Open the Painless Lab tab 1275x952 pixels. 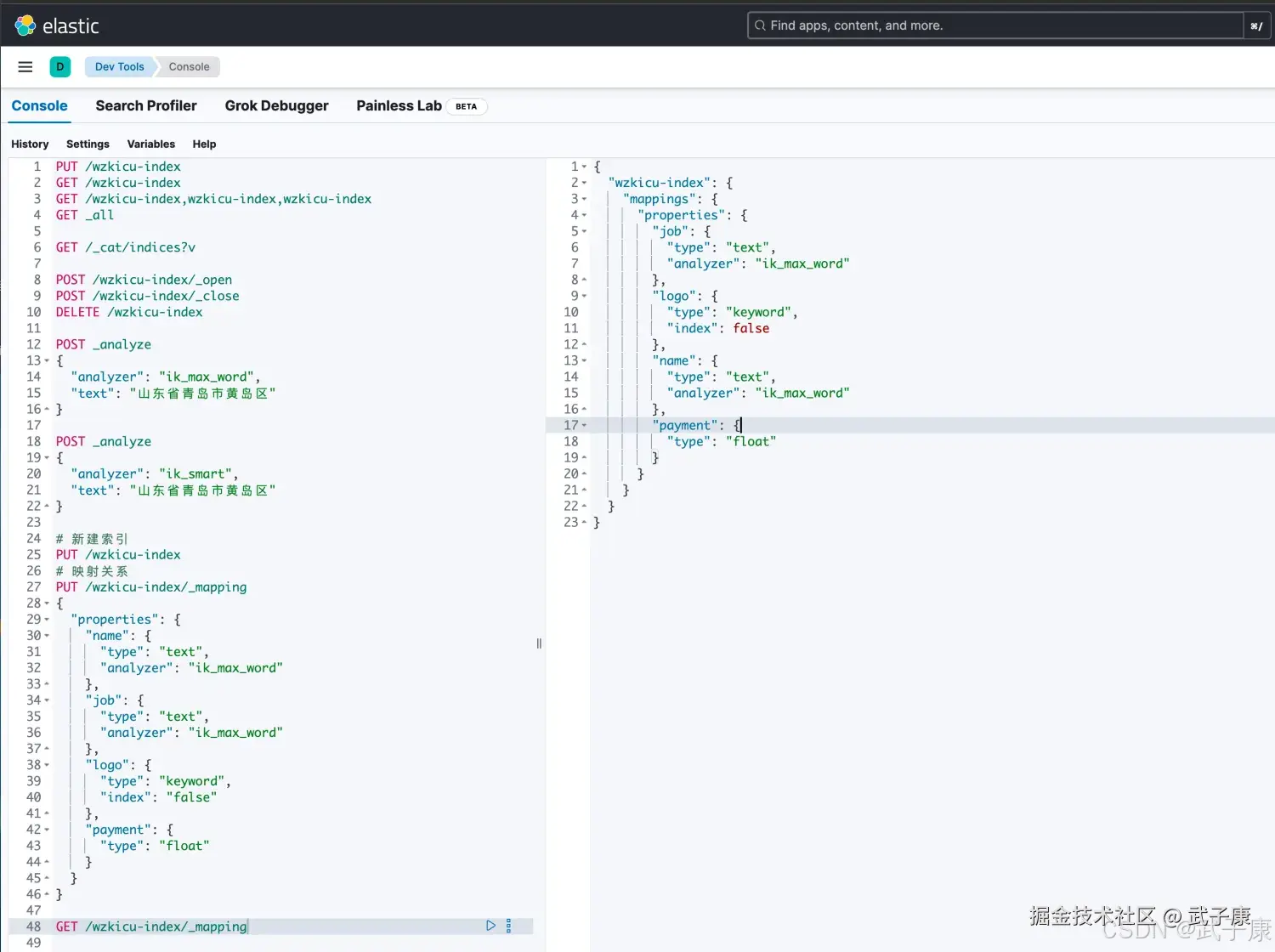tap(399, 106)
